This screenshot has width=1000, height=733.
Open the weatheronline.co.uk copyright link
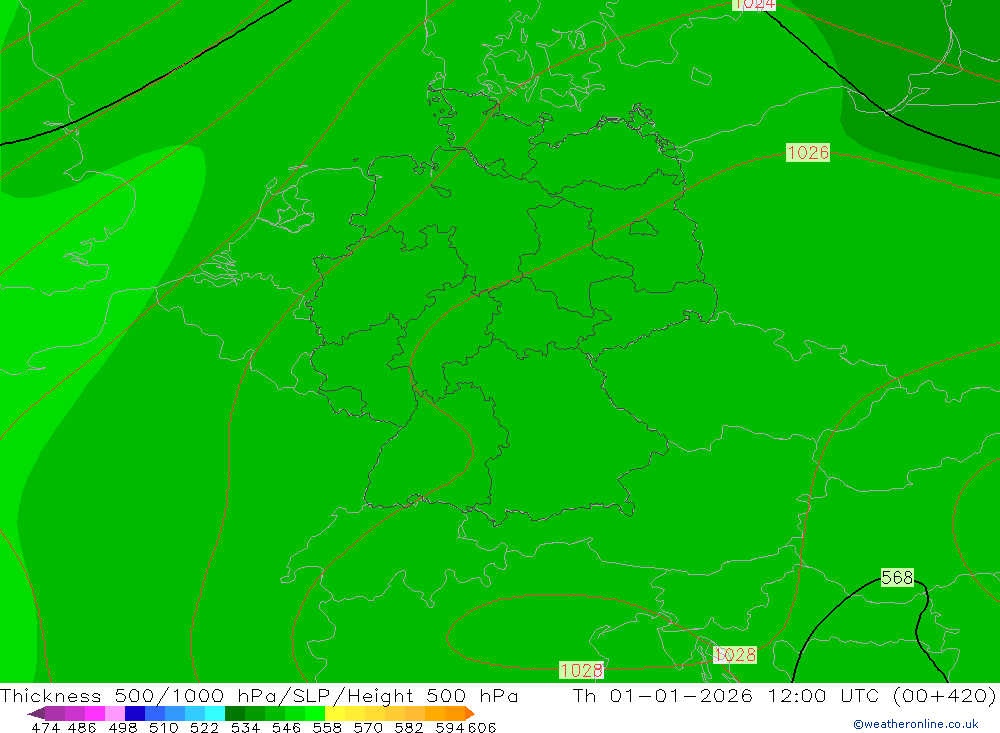pos(916,724)
